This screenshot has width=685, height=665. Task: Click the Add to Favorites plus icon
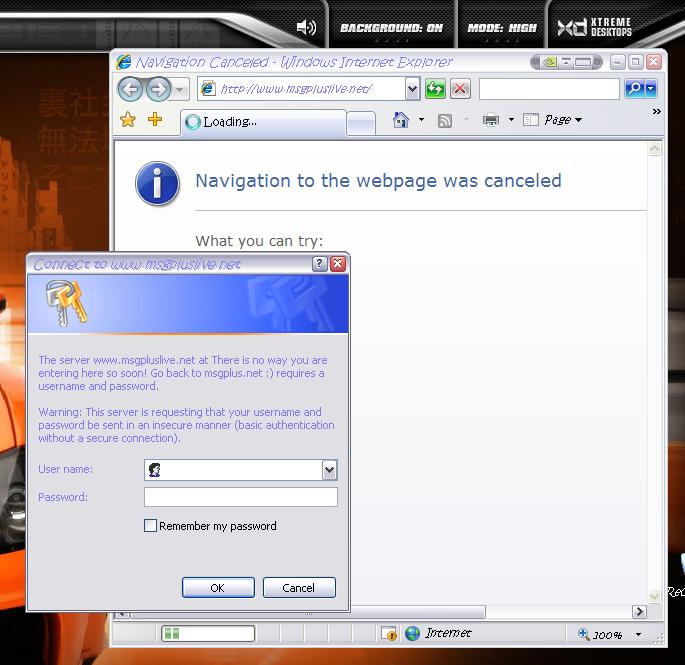point(154,120)
